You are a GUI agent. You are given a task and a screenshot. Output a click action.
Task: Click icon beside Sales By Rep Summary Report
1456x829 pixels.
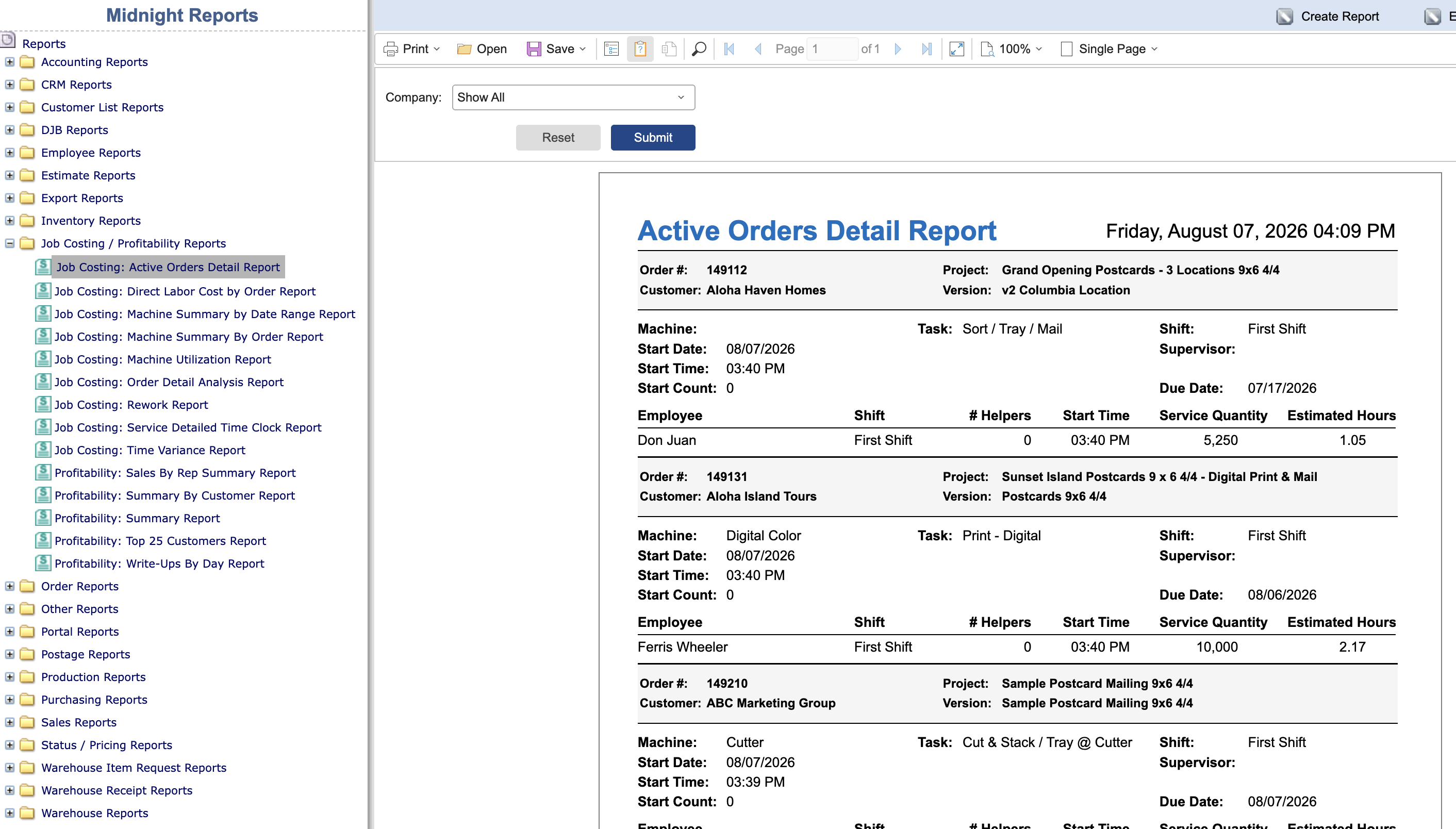click(x=43, y=473)
